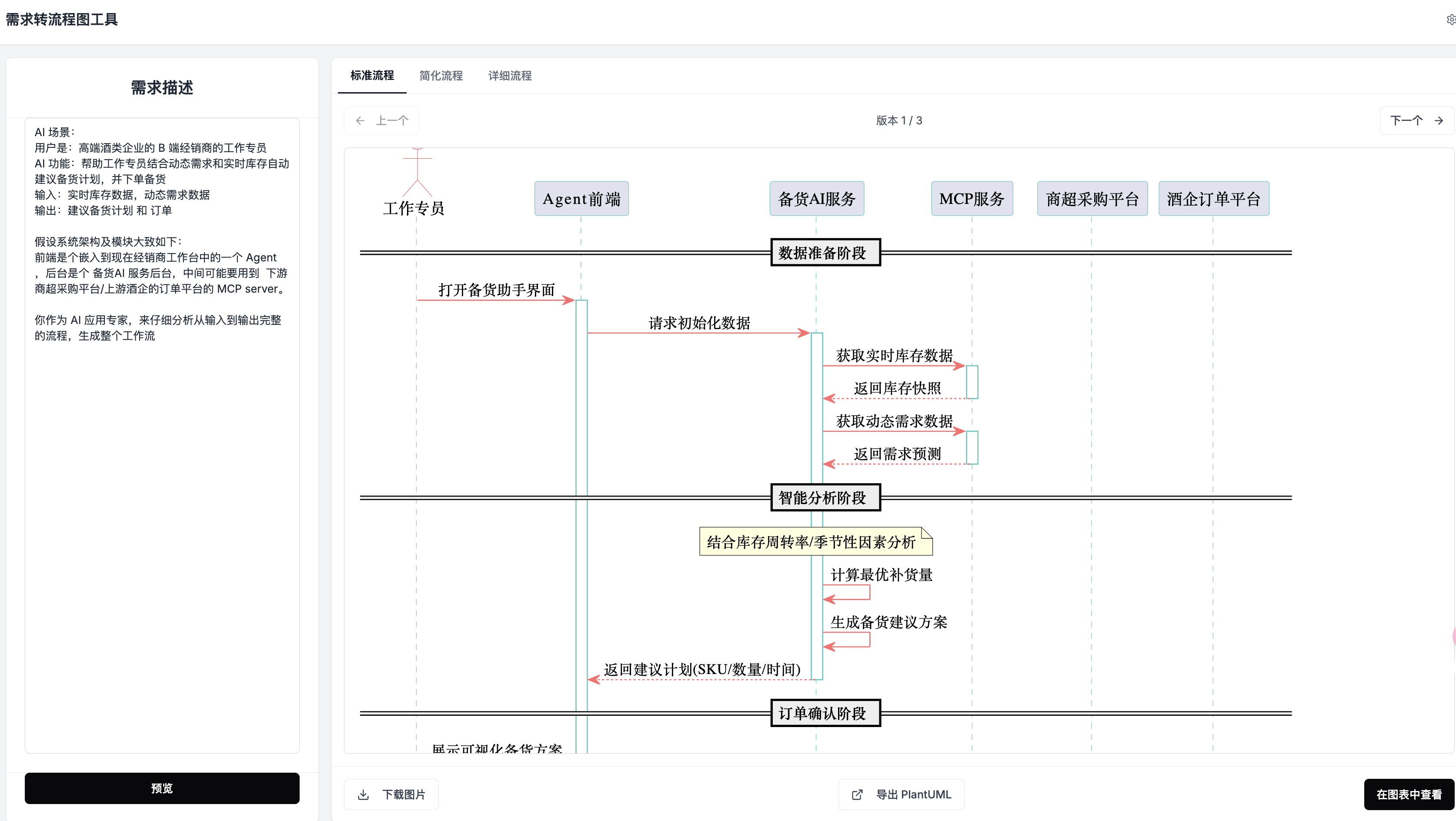The height and width of the screenshot is (821, 1456).
Task: Click the 在图表中查看 button
Action: (x=1409, y=794)
